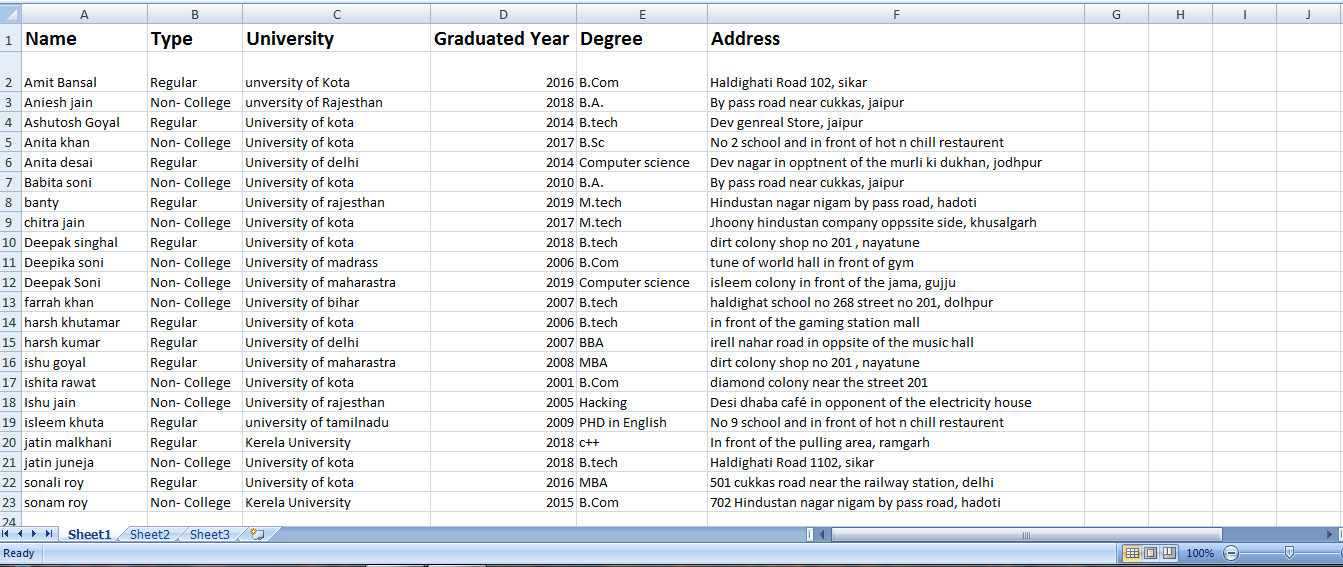Viewport: 1343px width, 567px height.
Task: Switch to Page Break Preview view
Action: point(1168,553)
